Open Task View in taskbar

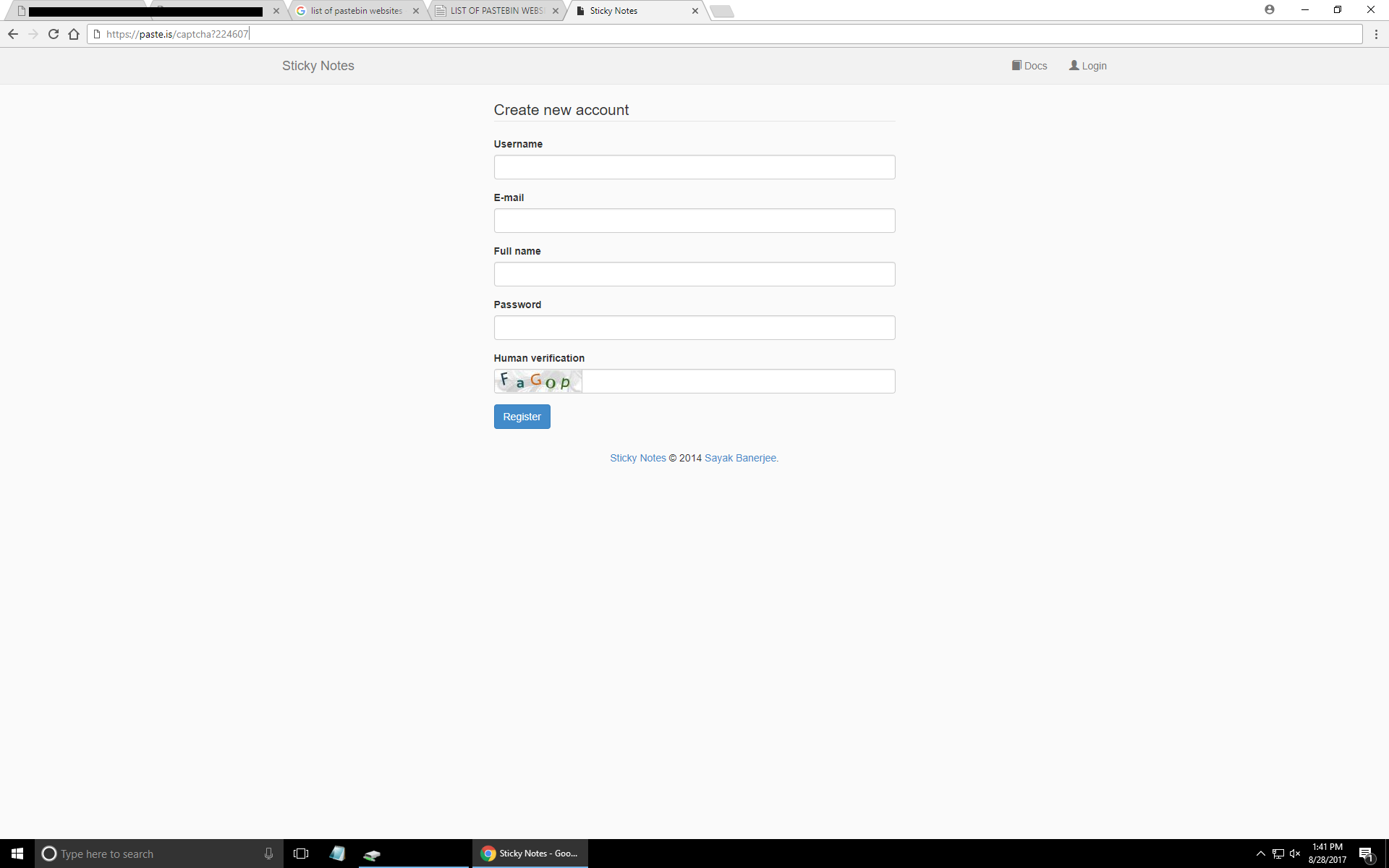click(301, 854)
